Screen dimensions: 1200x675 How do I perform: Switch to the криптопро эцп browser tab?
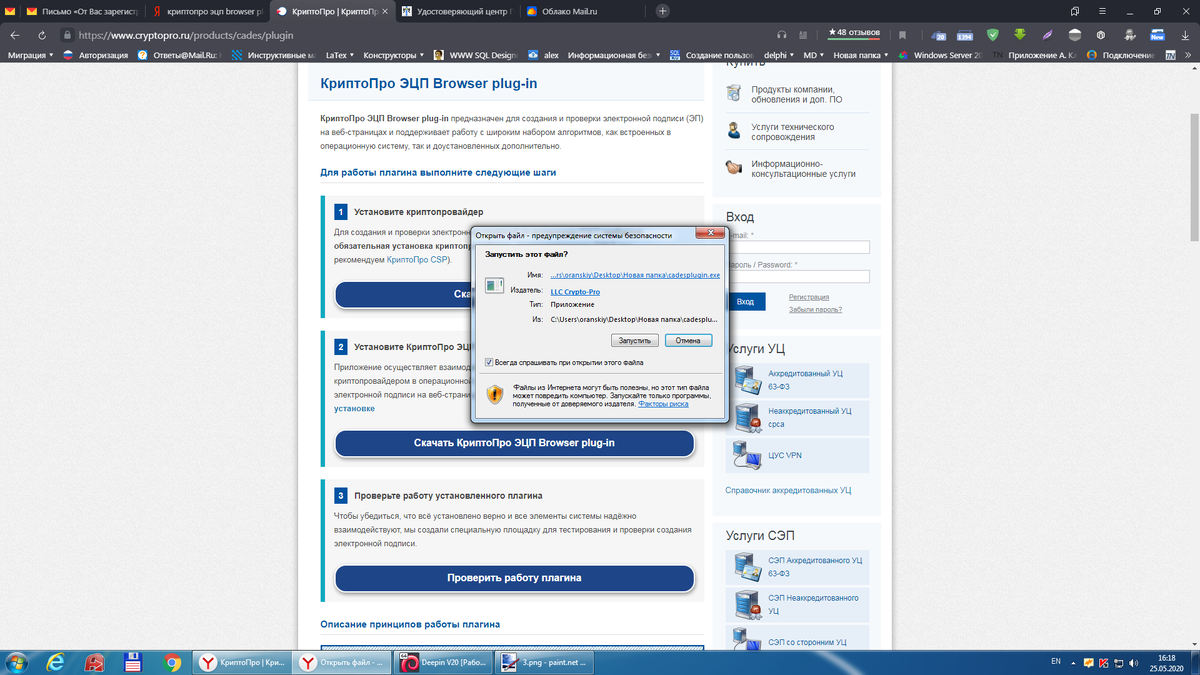coord(207,11)
